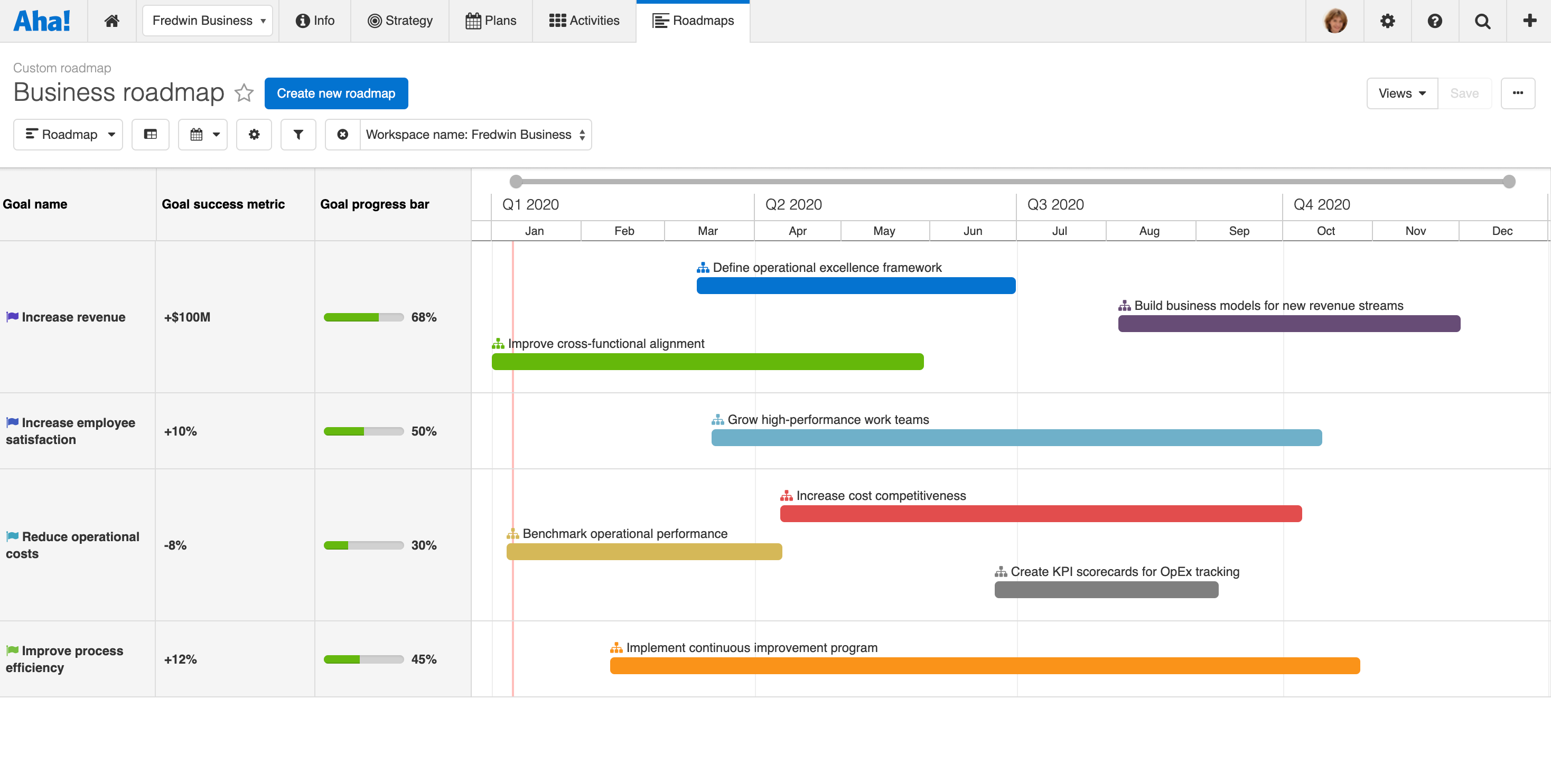Open the calendar date range dropdown
This screenshot has height=784, width=1551.
click(202, 134)
